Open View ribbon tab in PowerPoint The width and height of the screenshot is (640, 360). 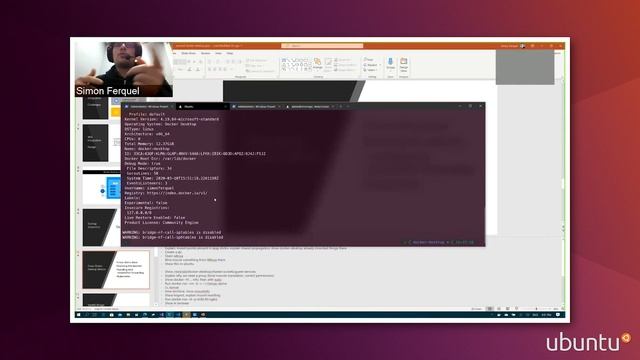pyautogui.click(x=218, y=53)
